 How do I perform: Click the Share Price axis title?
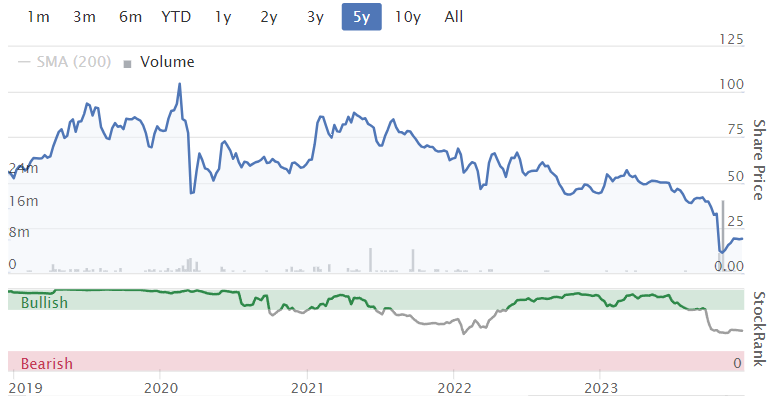pos(759,160)
